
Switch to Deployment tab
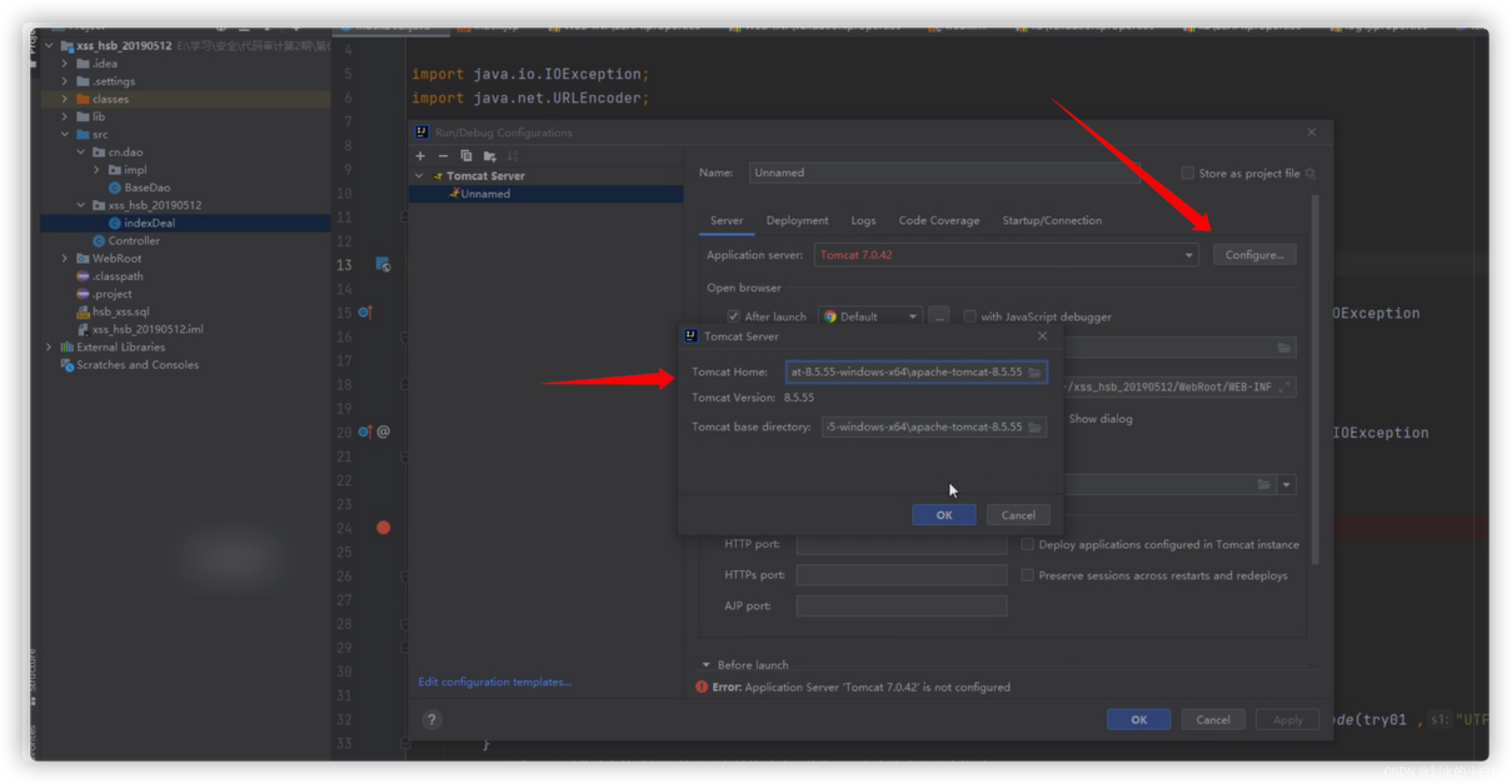click(x=797, y=221)
